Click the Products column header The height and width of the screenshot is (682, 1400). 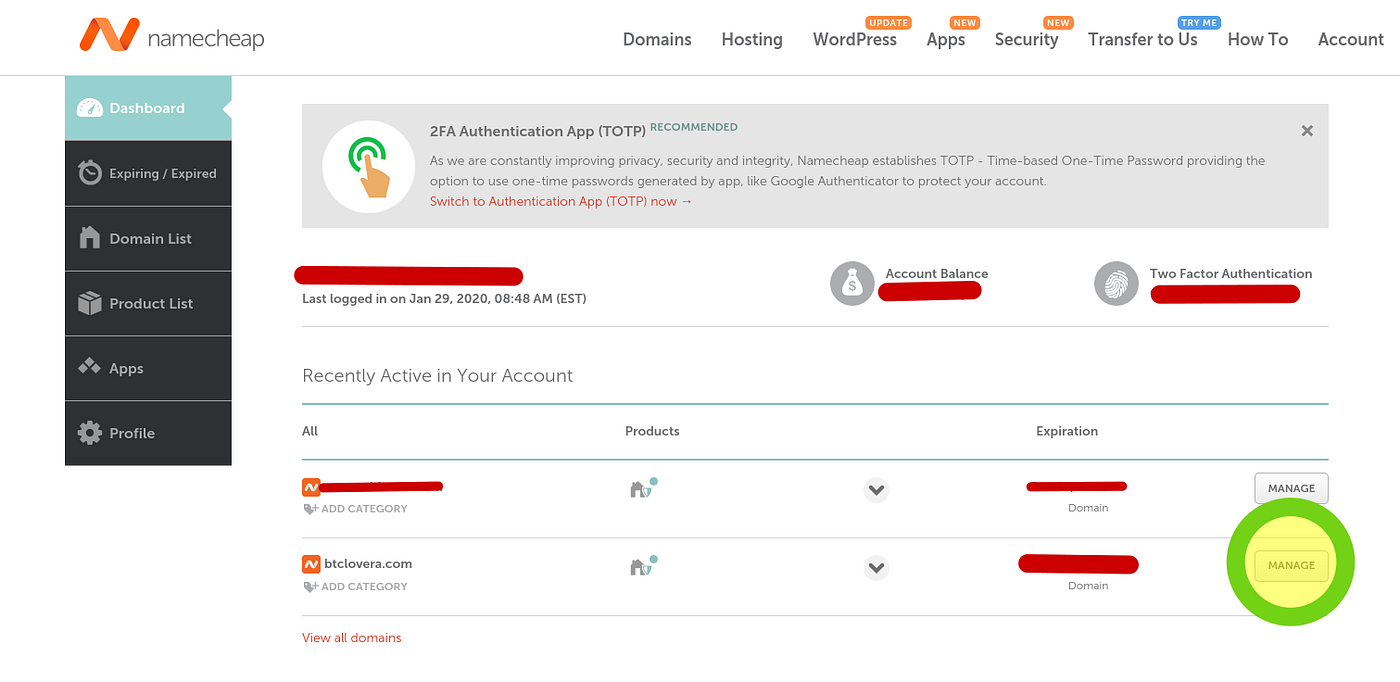click(x=652, y=431)
